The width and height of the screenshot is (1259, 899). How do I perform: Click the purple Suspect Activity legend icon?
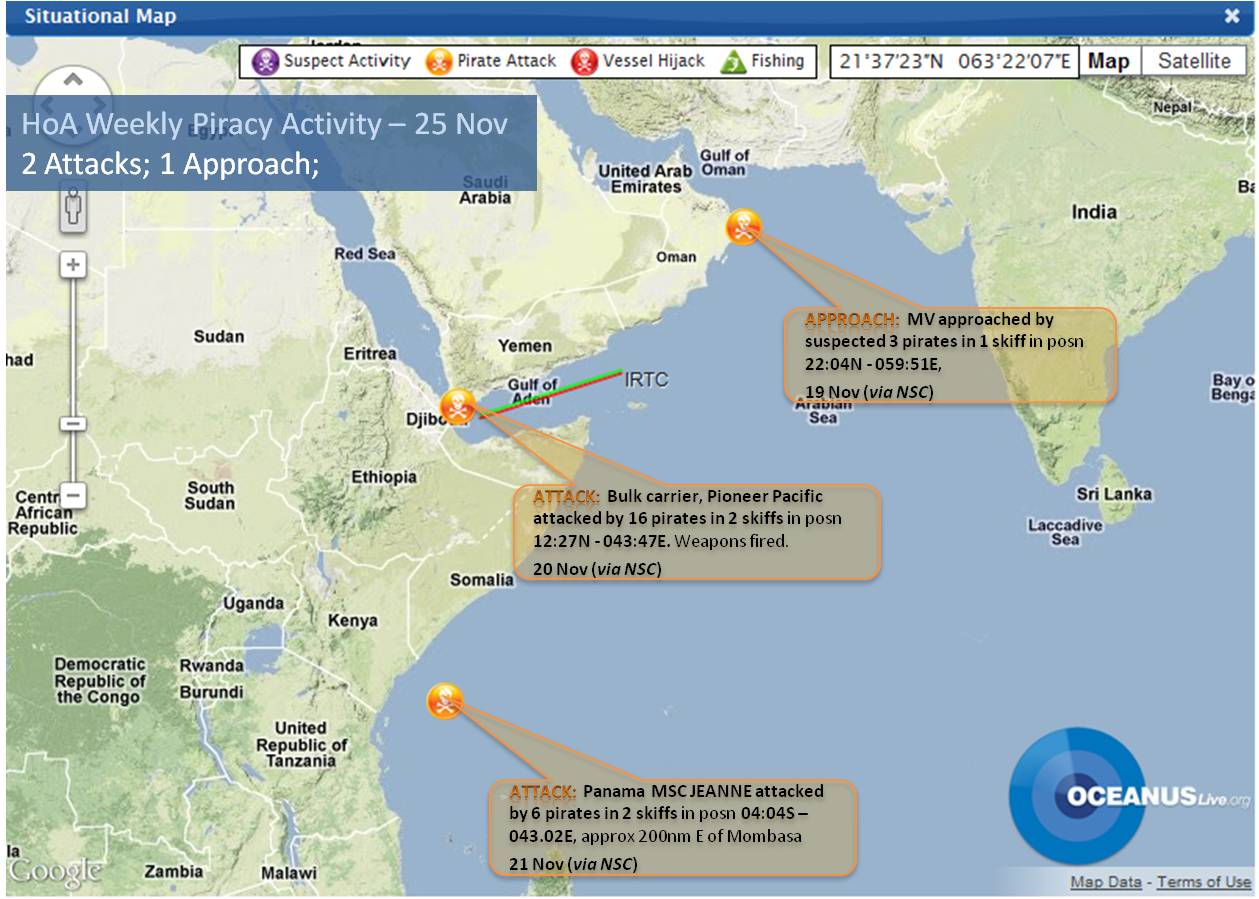click(x=265, y=61)
